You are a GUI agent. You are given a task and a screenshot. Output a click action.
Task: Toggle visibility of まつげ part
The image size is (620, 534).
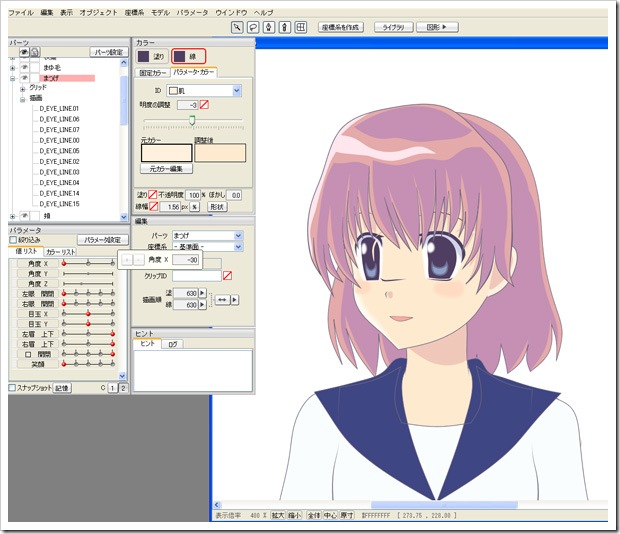(x=25, y=78)
